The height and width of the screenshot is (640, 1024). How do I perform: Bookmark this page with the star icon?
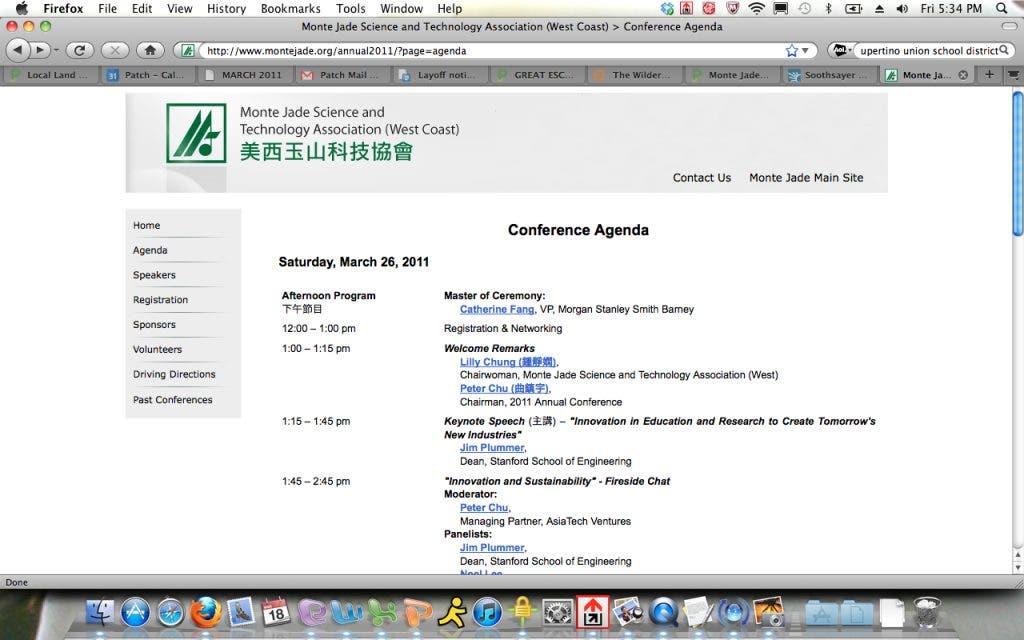coord(792,50)
